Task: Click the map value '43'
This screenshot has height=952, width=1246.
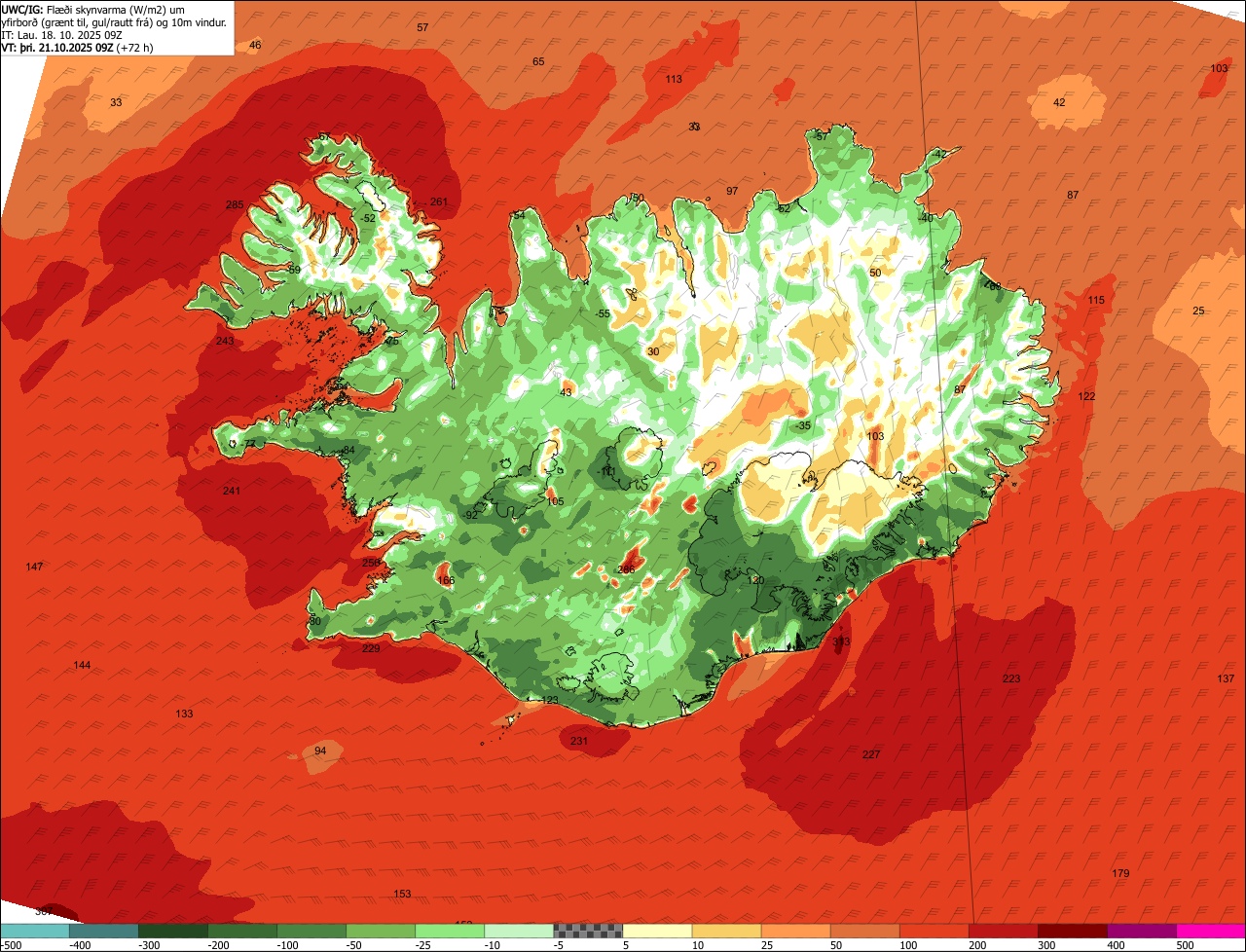Action: [x=566, y=392]
